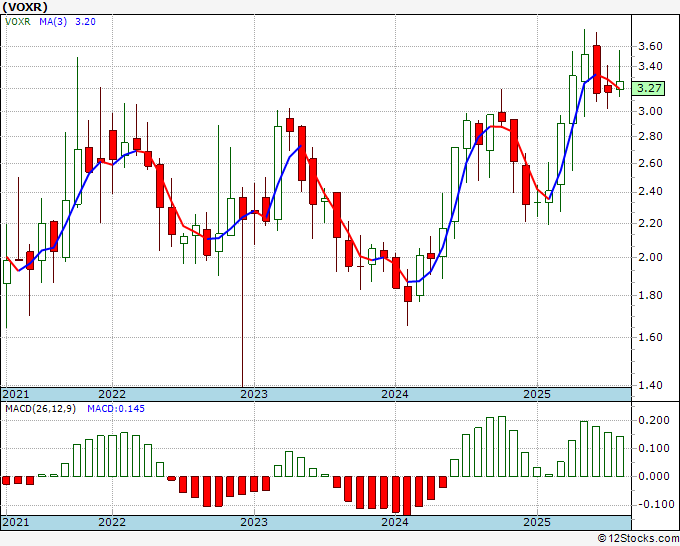Click the MACD(26,12,9) label

(40, 409)
